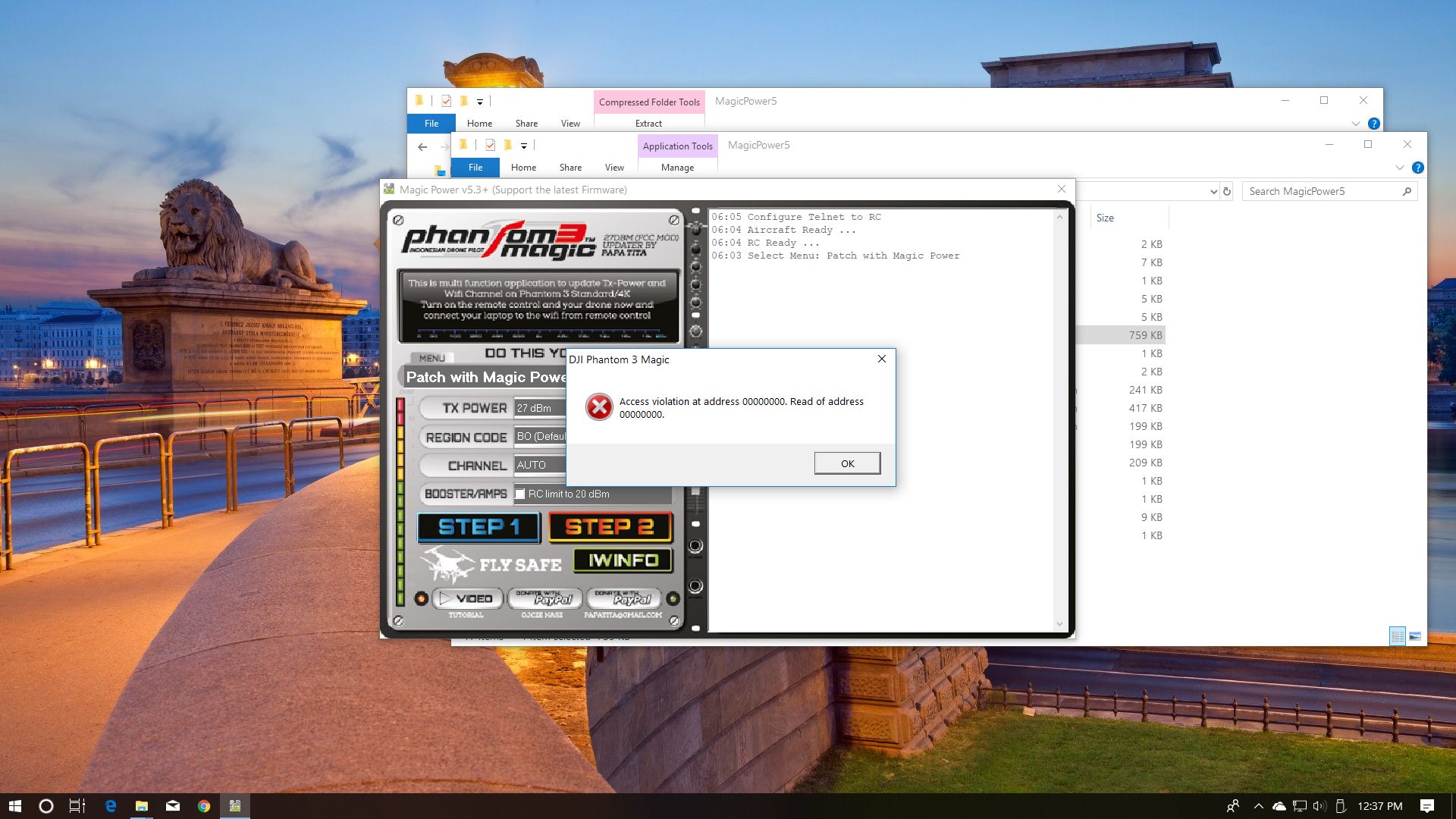The height and width of the screenshot is (819, 1456).
Task: Open Windows Start menu
Action: point(15,806)
